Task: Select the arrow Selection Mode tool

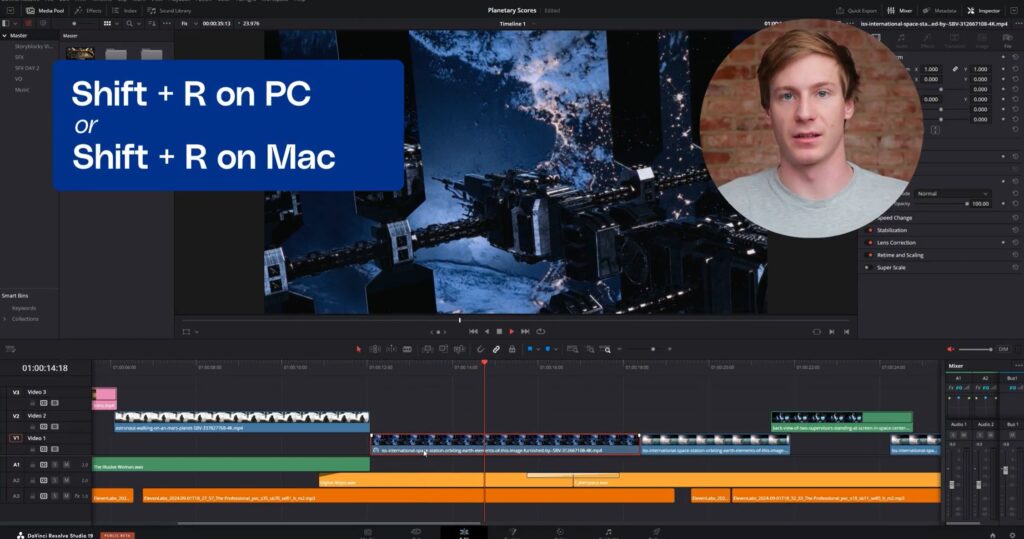Action: (359, 350)
